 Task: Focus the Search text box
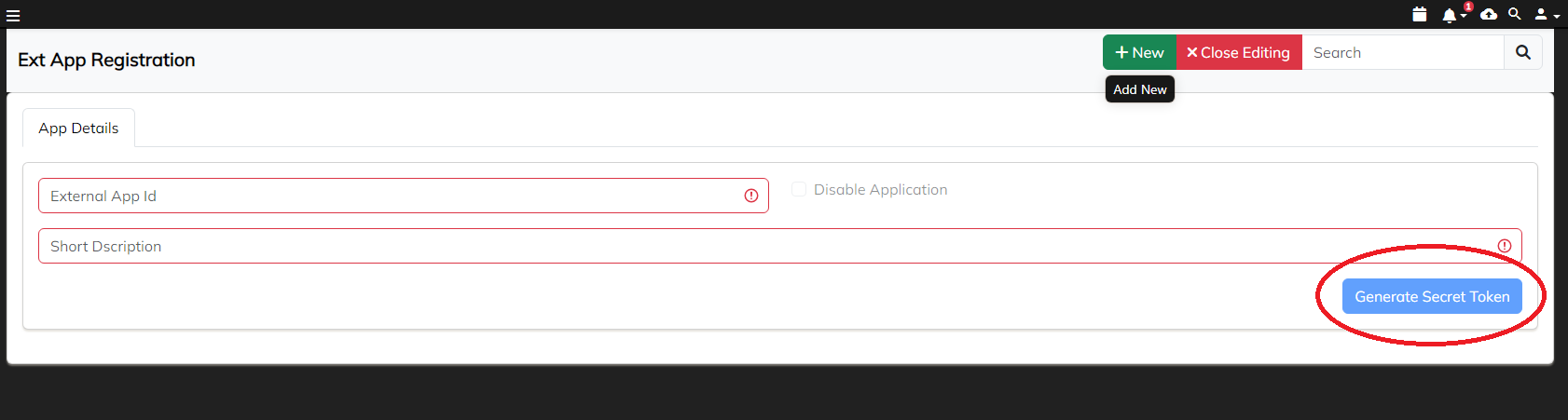1403,53
